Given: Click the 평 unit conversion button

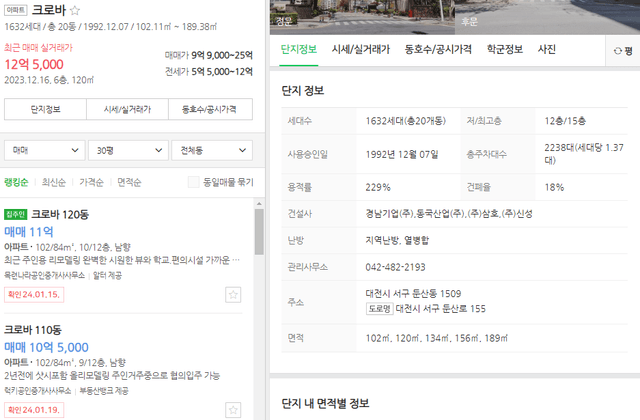Looking at the screenshot, I should tap(623, 51).
